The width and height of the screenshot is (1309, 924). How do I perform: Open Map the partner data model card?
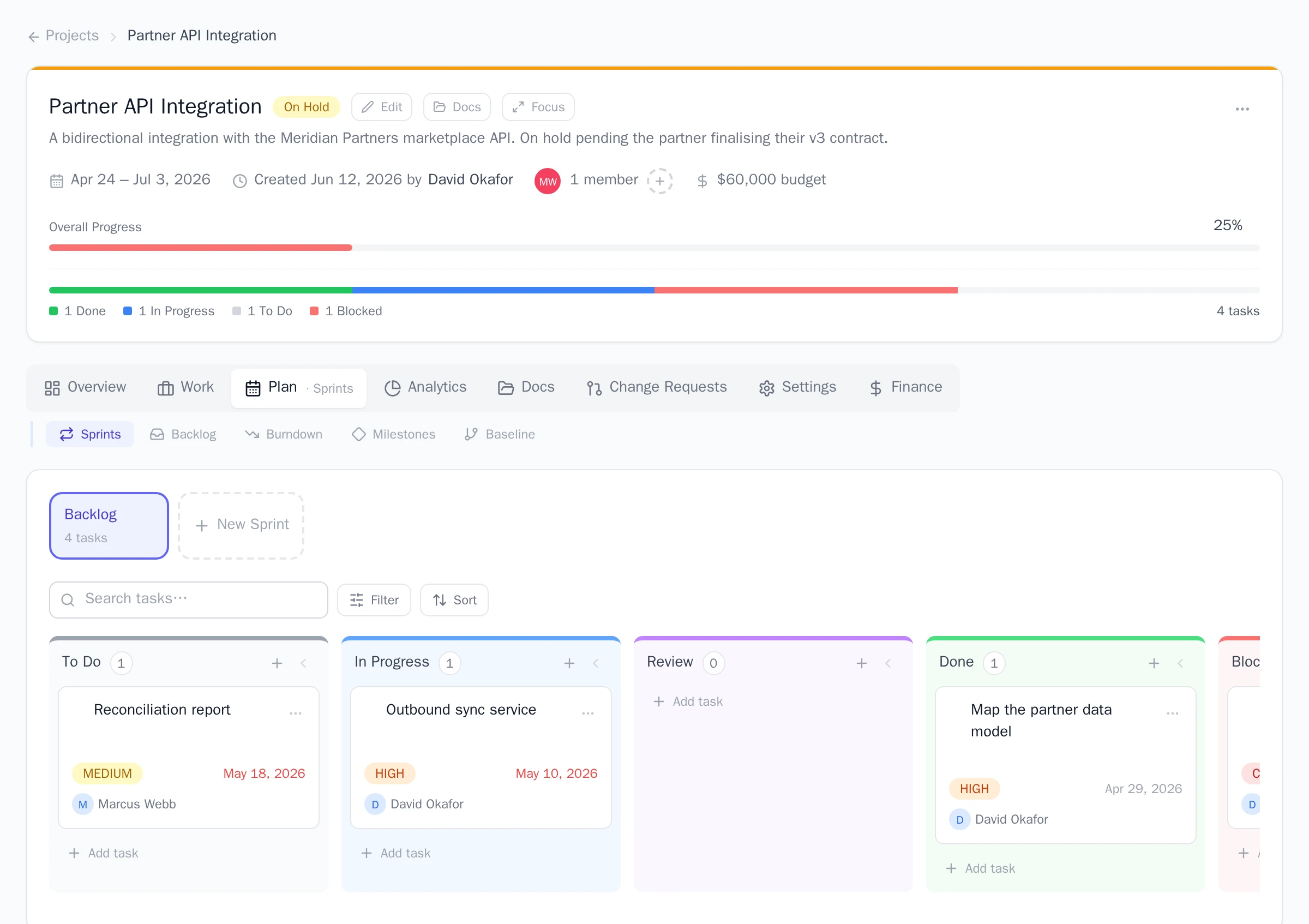point(1066,765)
